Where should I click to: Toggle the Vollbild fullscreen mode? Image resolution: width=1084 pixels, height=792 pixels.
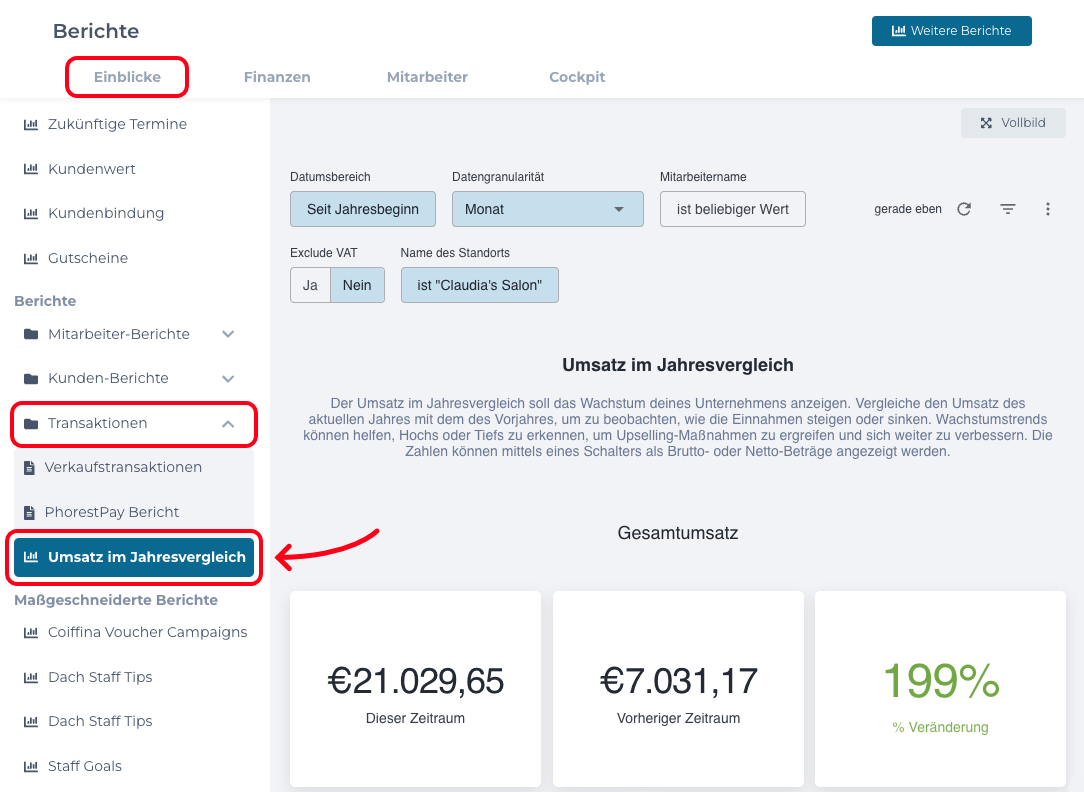click(1012, 122)
